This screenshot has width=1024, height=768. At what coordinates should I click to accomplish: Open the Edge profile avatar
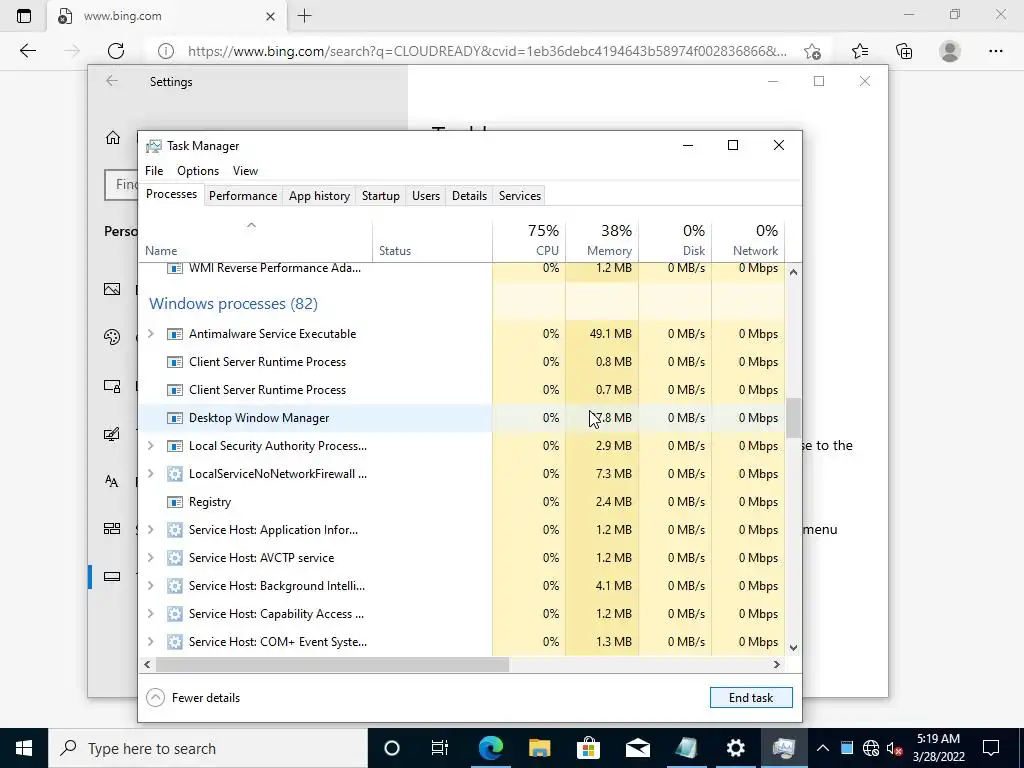pos(950,51)
